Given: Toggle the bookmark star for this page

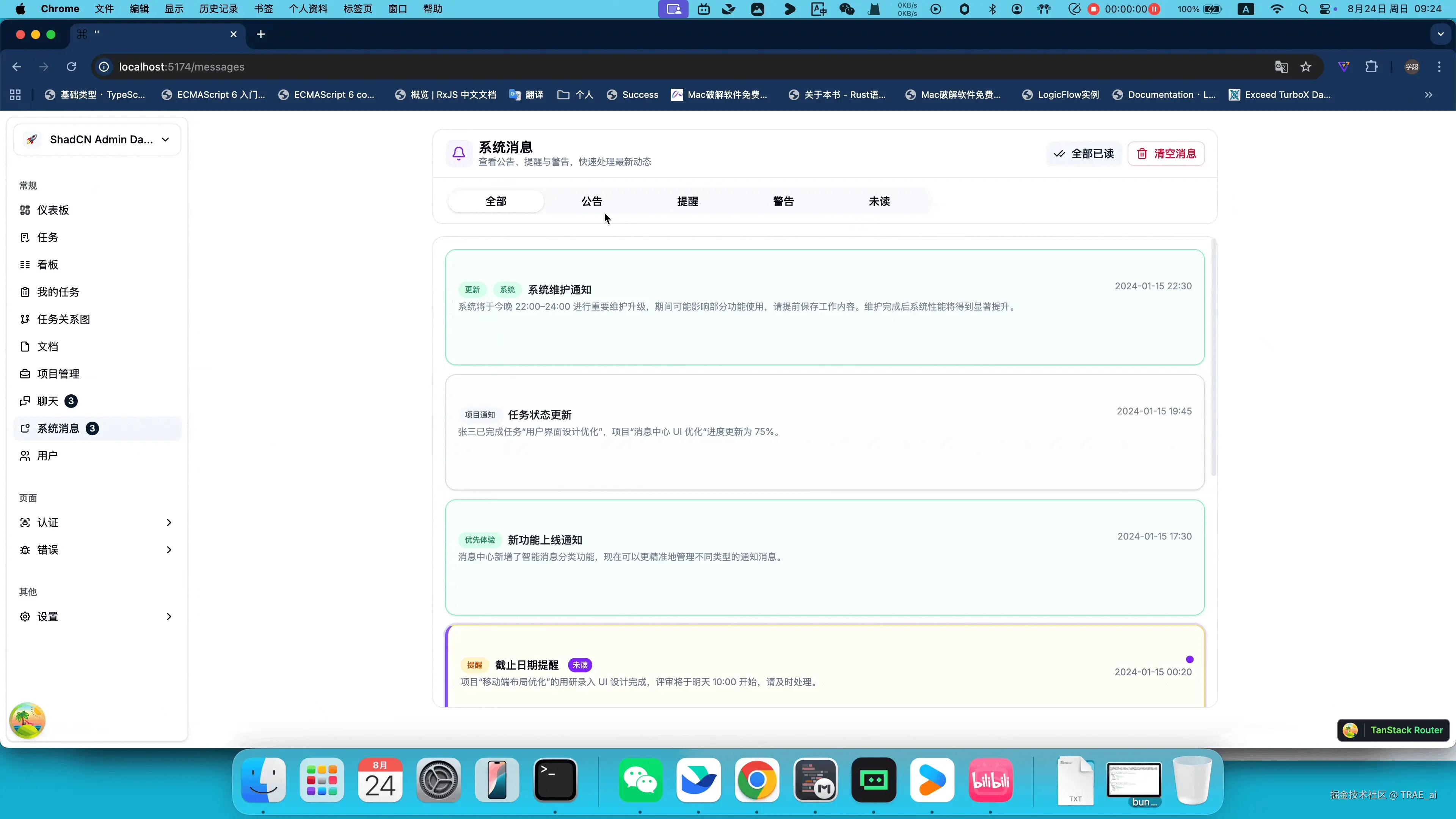Looking at the screenshot, I should [1306, 67].
